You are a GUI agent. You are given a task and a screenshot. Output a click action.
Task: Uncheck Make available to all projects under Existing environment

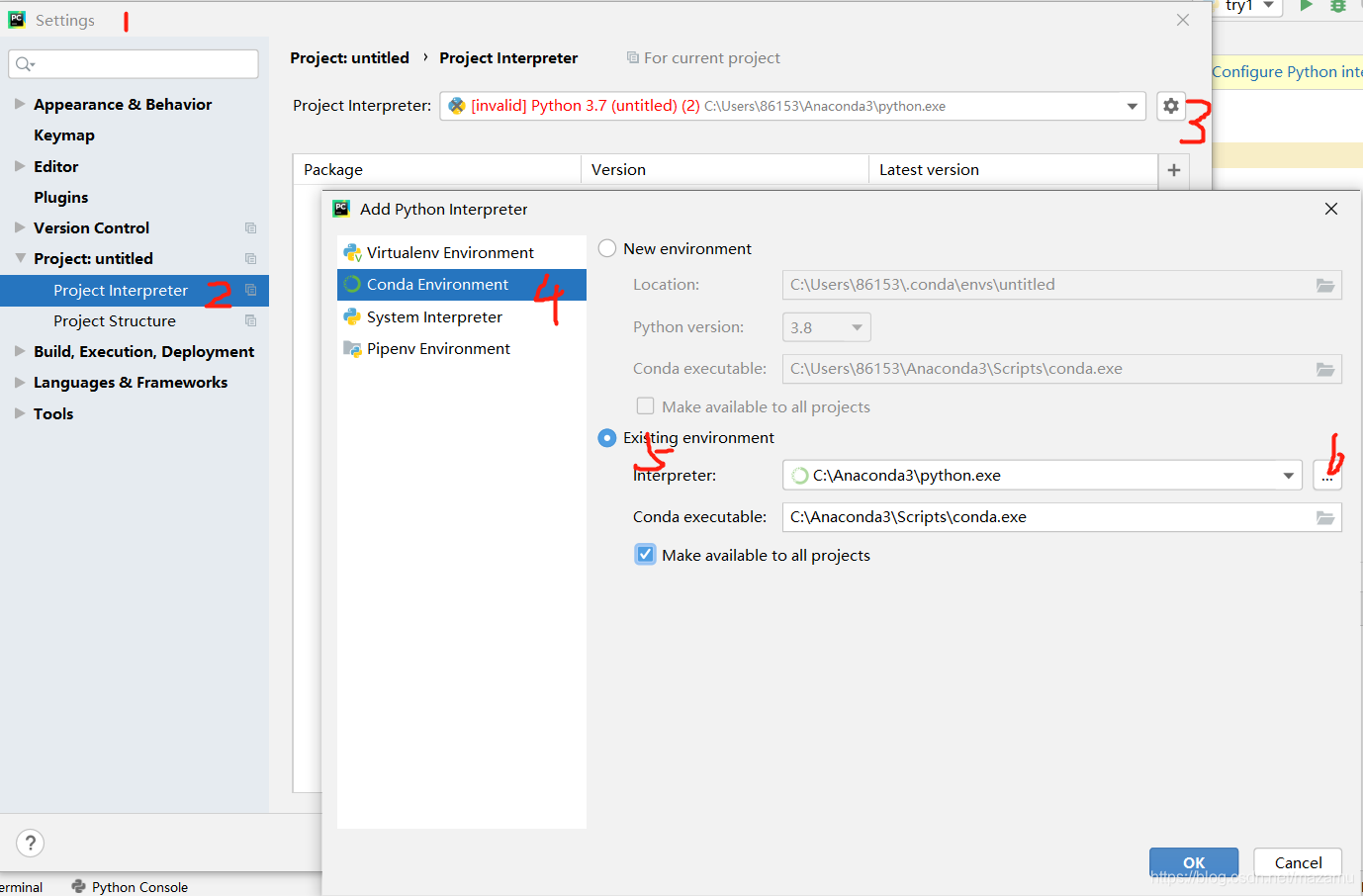(645, 555)
